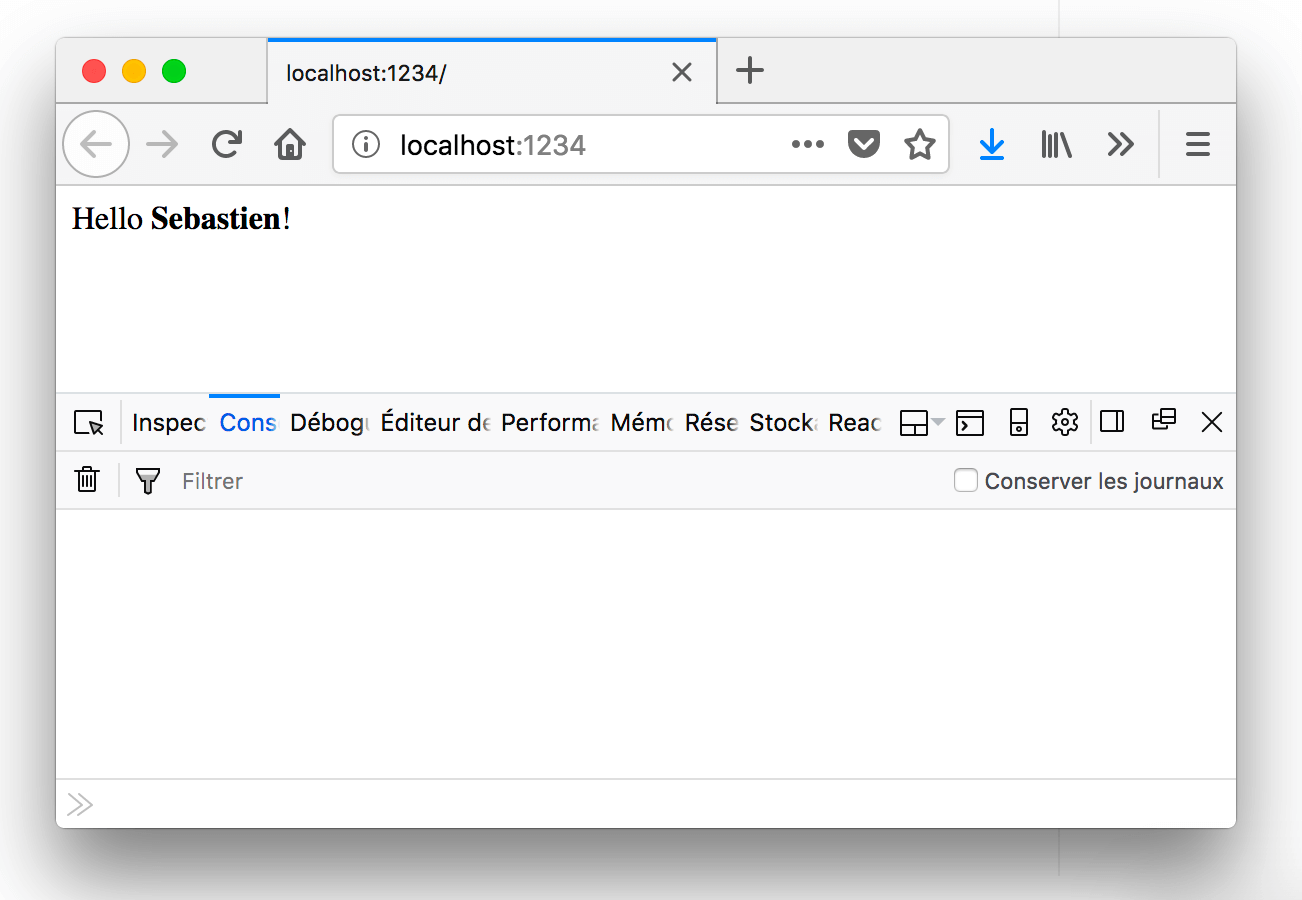The image size is (1302, 900).
Task: Clear console output with the trash icon
Action: [x=88, y=480]
